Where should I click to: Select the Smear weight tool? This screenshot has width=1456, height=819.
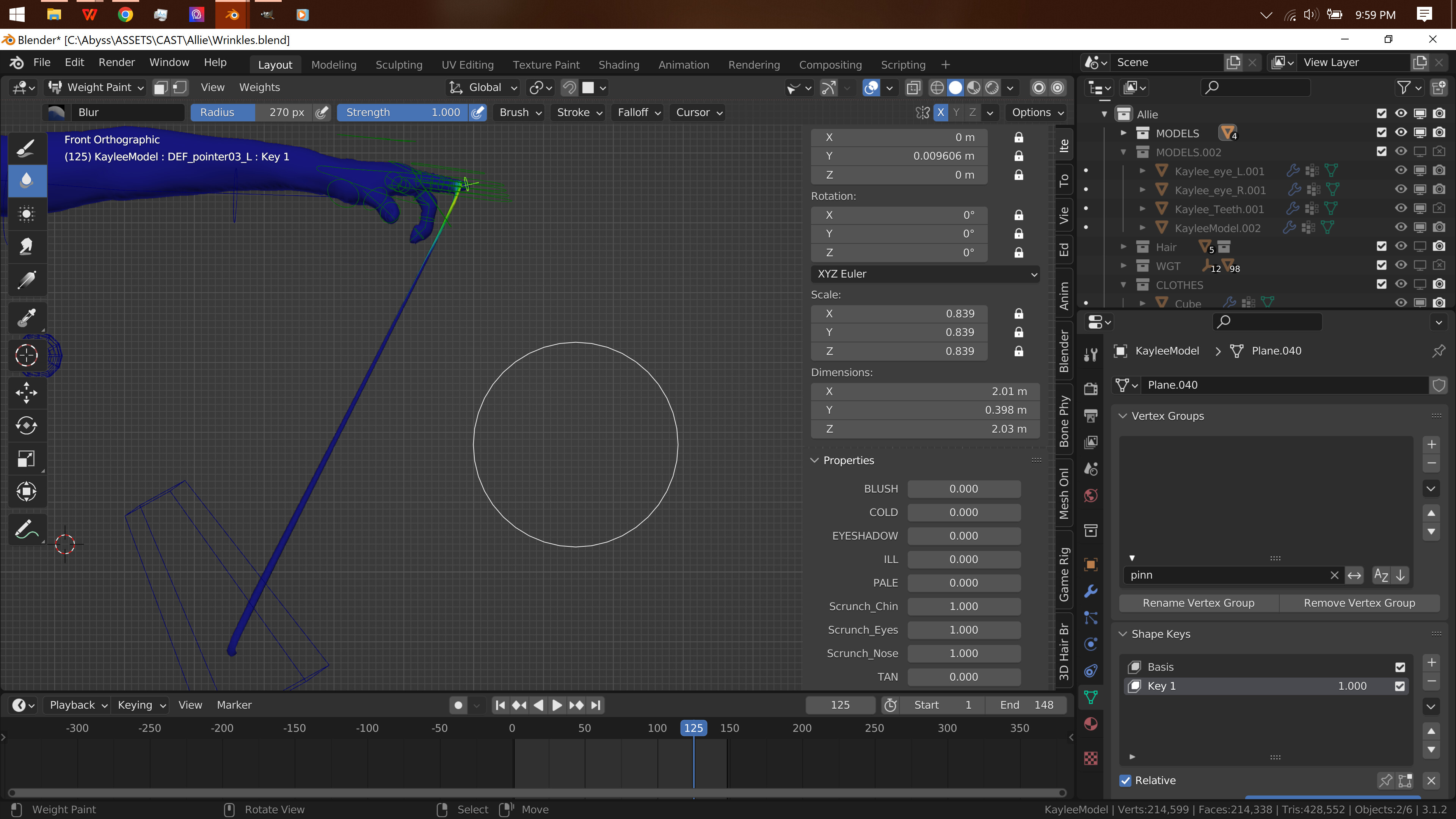tap(27, 246)
